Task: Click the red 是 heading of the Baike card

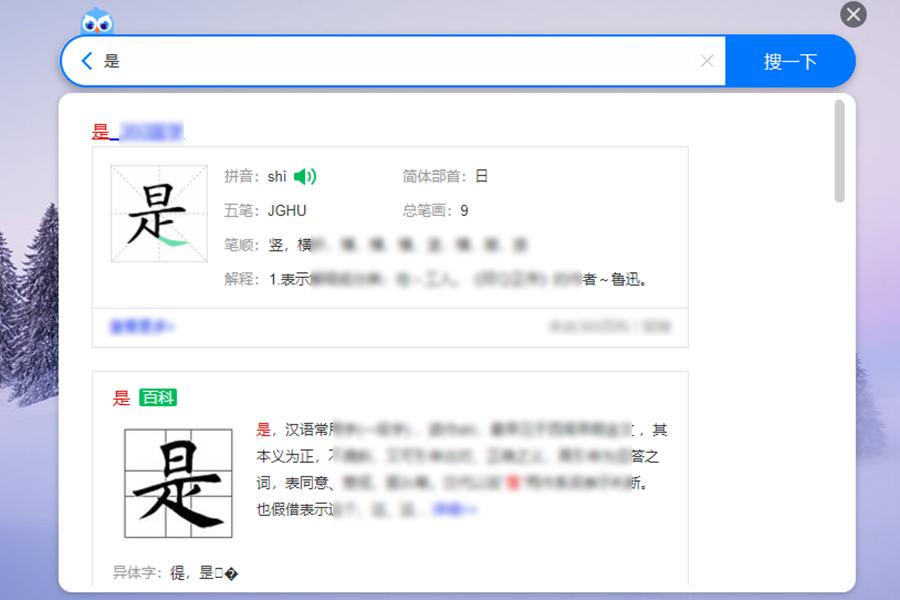Action: coord(119,398)
